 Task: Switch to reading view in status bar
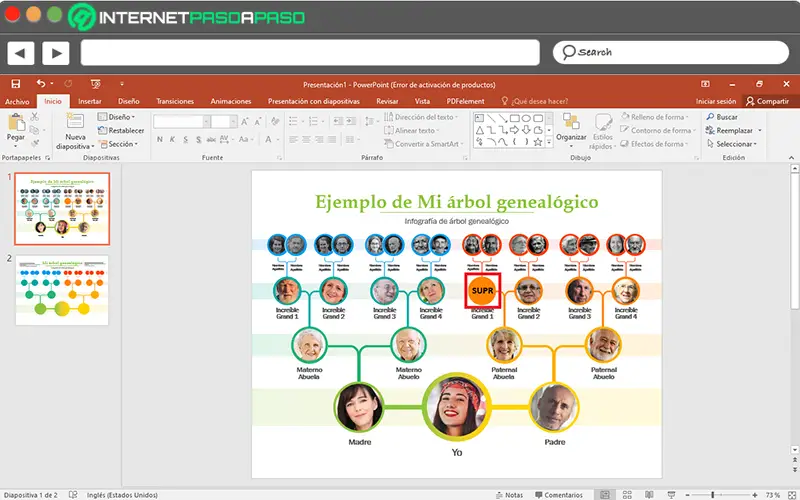[649, 494]
